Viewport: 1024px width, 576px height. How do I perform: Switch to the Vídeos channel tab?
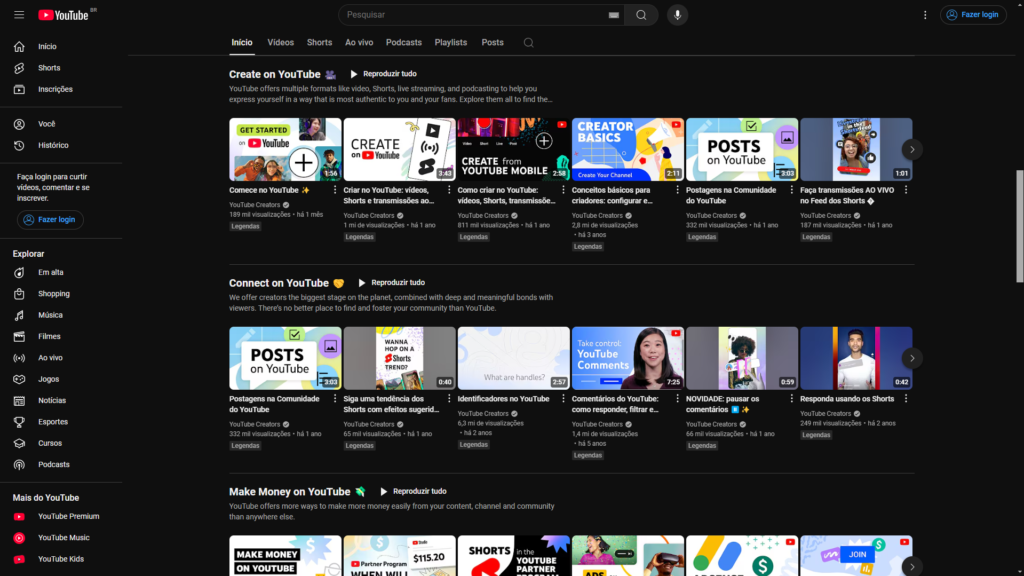[x=280, y=42]
